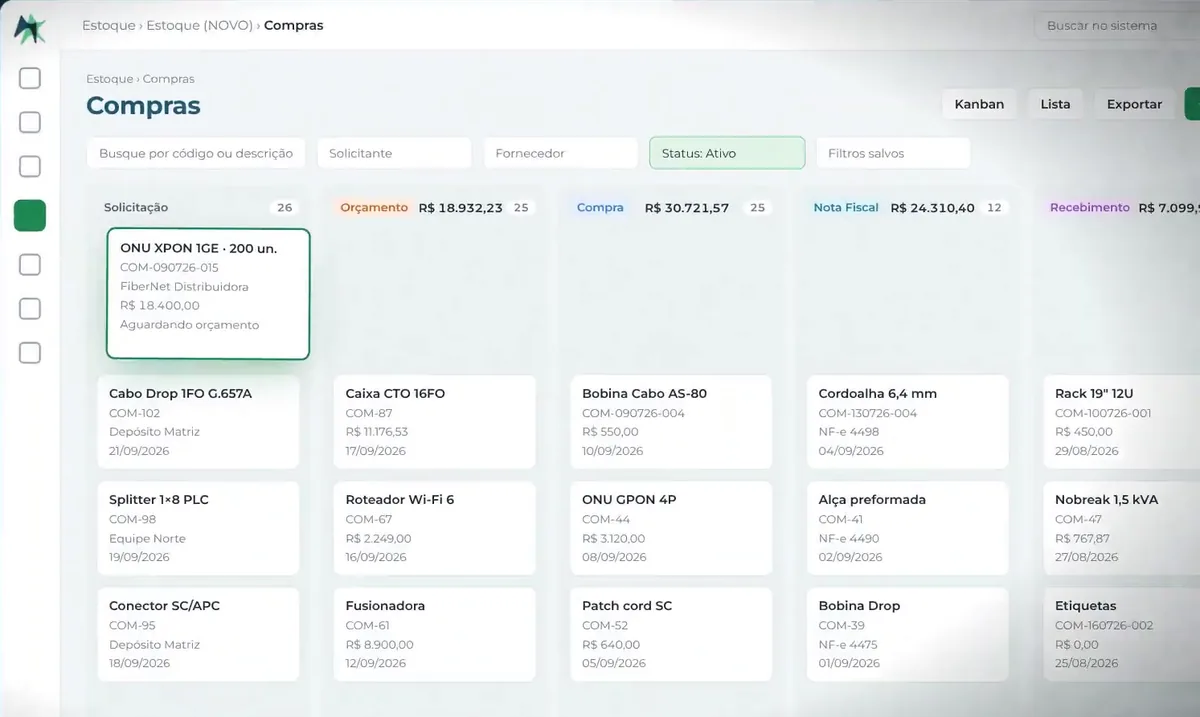Focus the code or description search box
Image resolution: width=1200 pixels, height=717 pixels.
196,153
